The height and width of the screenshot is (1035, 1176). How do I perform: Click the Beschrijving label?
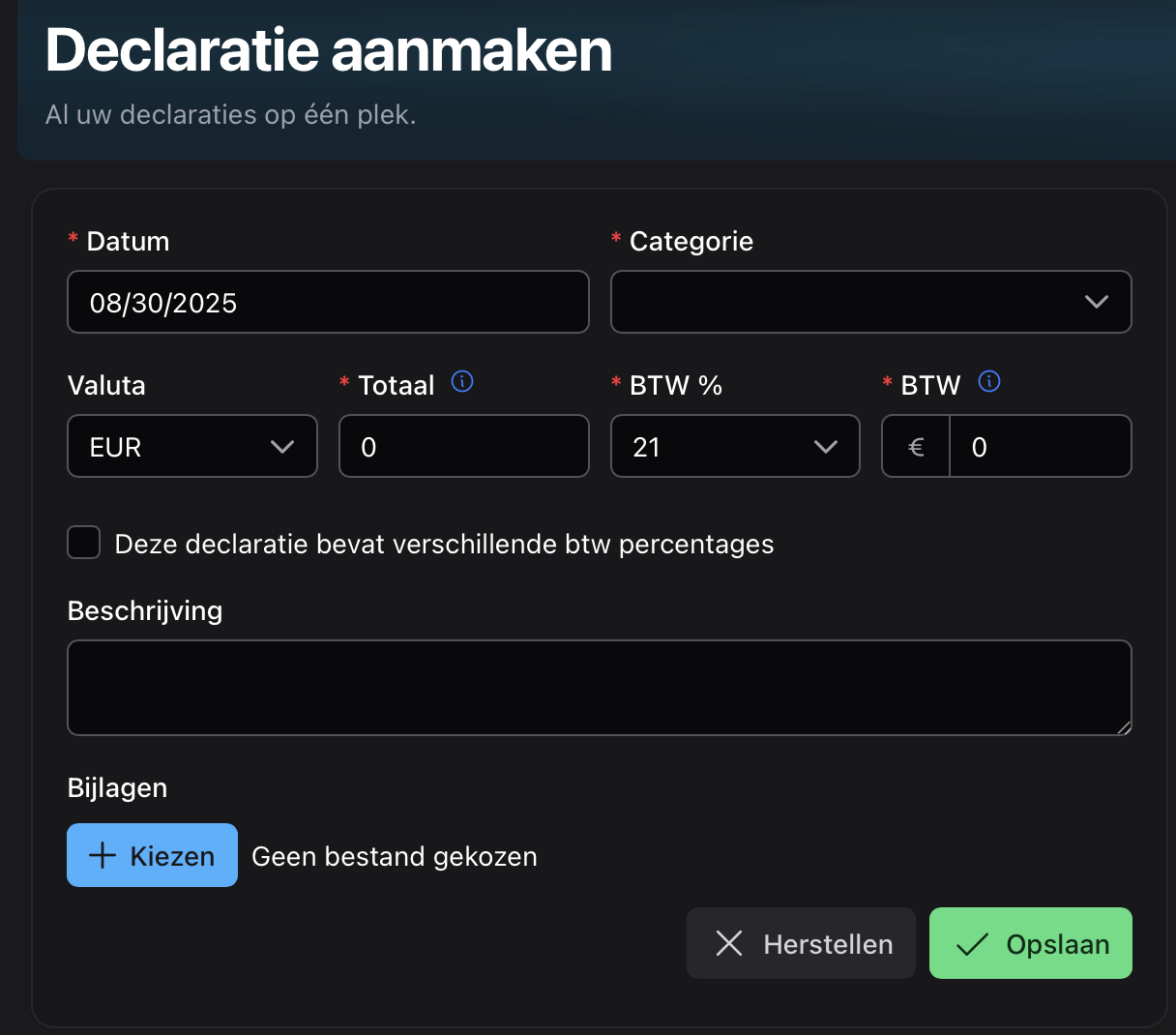(x=145, y=610)
